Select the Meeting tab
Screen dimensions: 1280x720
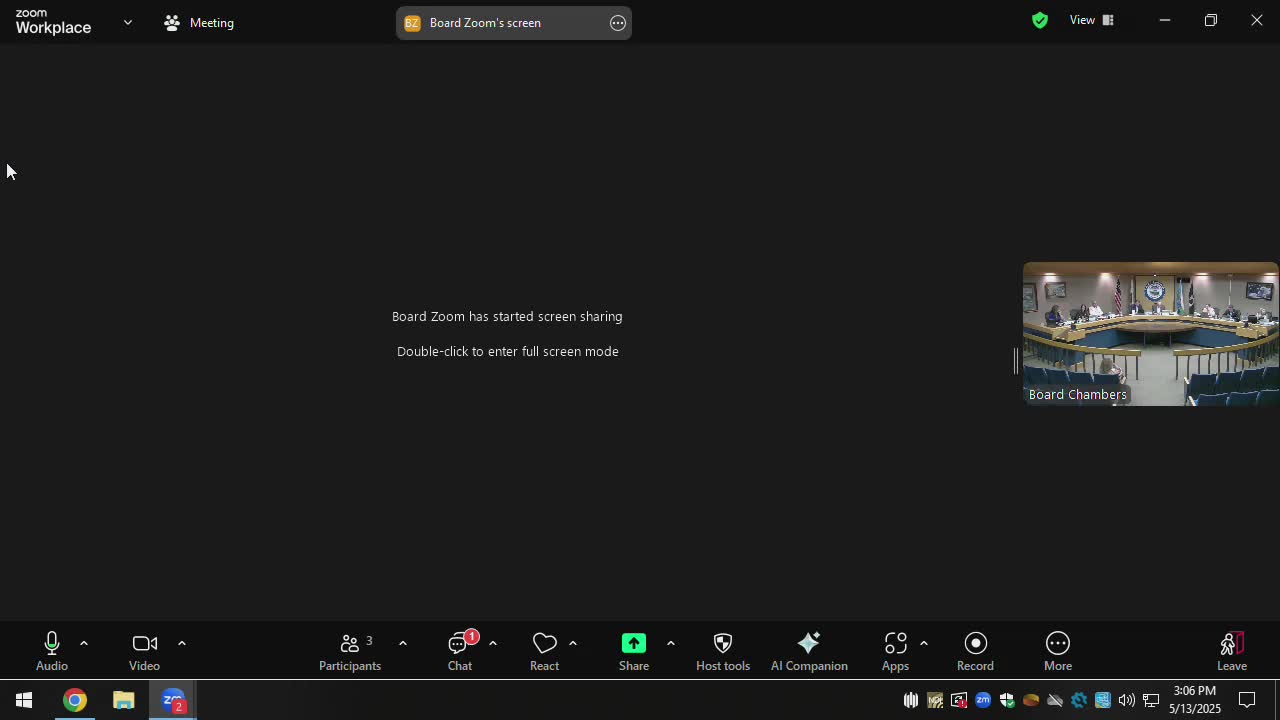click(x=200, y=22)
